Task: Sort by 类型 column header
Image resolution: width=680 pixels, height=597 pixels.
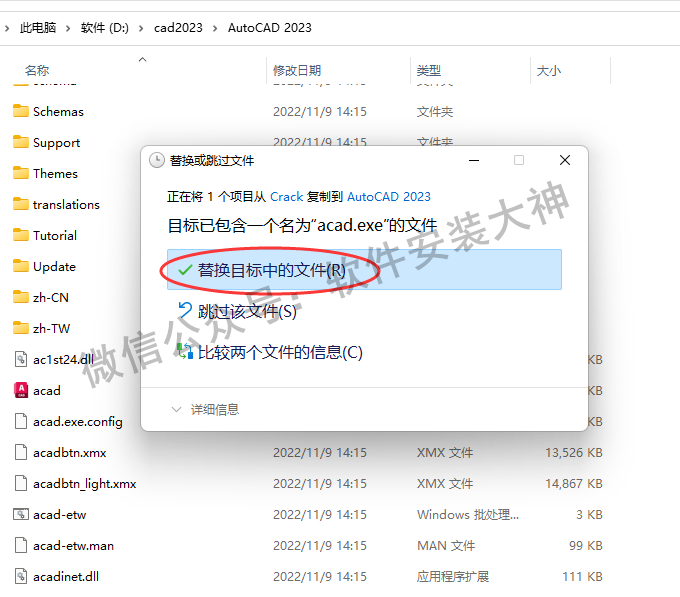Action: (x=429, y=70)
